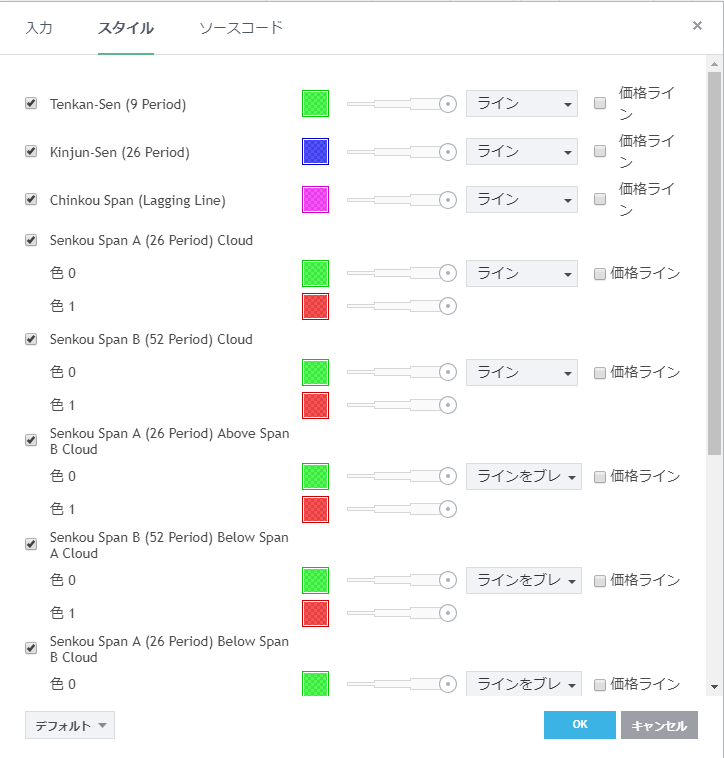The width and height of the screenshot is (724, 758).
Task: Open the Kinjun-Sen blue color swatch
Action: coord(315,151)
